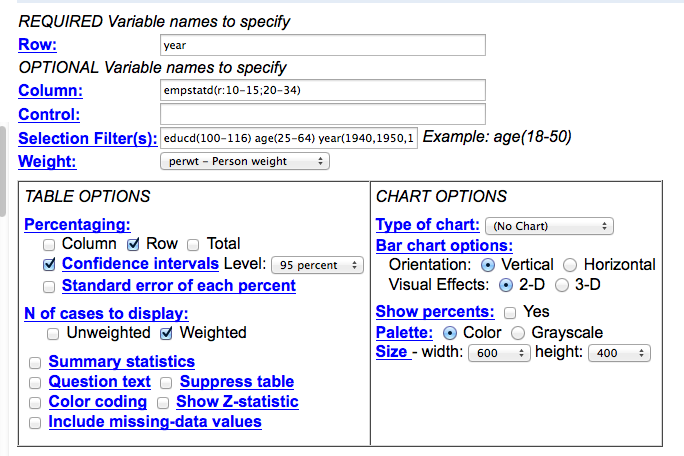Select Grayscale palette option
The width and height of the screenshot is (684, 456).
pos(518,333)
